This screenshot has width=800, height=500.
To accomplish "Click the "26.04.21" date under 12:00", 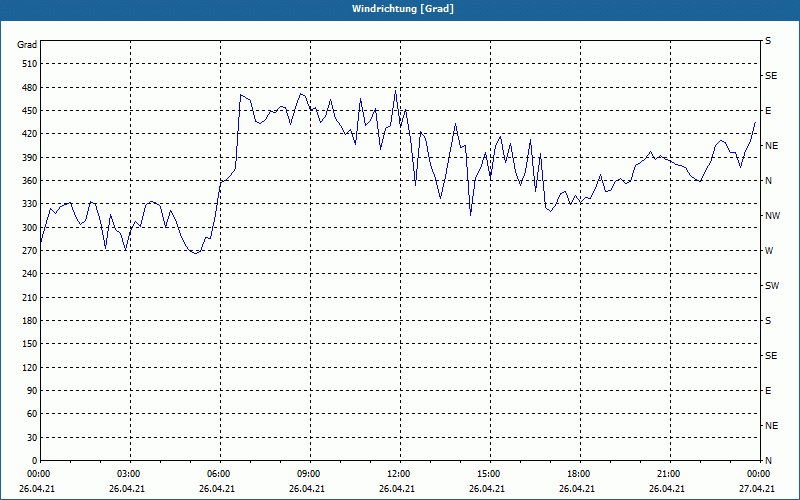I will [x=397, y=489].
